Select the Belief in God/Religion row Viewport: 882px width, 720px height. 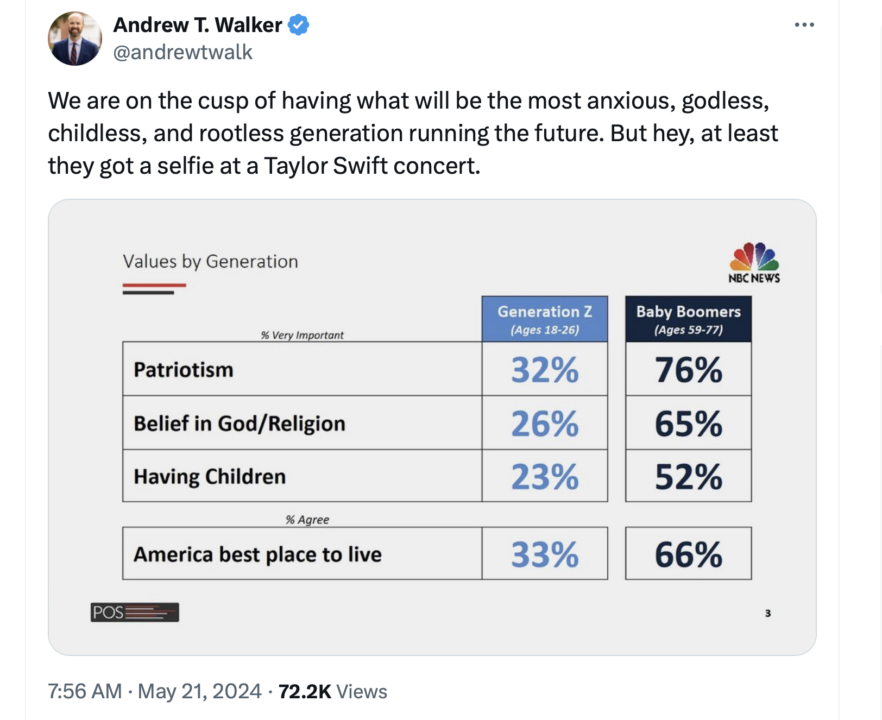pyautogui.click(x=240, y=423)
